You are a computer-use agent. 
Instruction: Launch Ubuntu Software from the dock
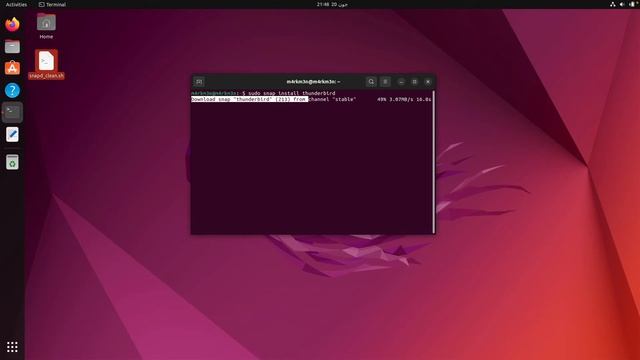(12, 68)
